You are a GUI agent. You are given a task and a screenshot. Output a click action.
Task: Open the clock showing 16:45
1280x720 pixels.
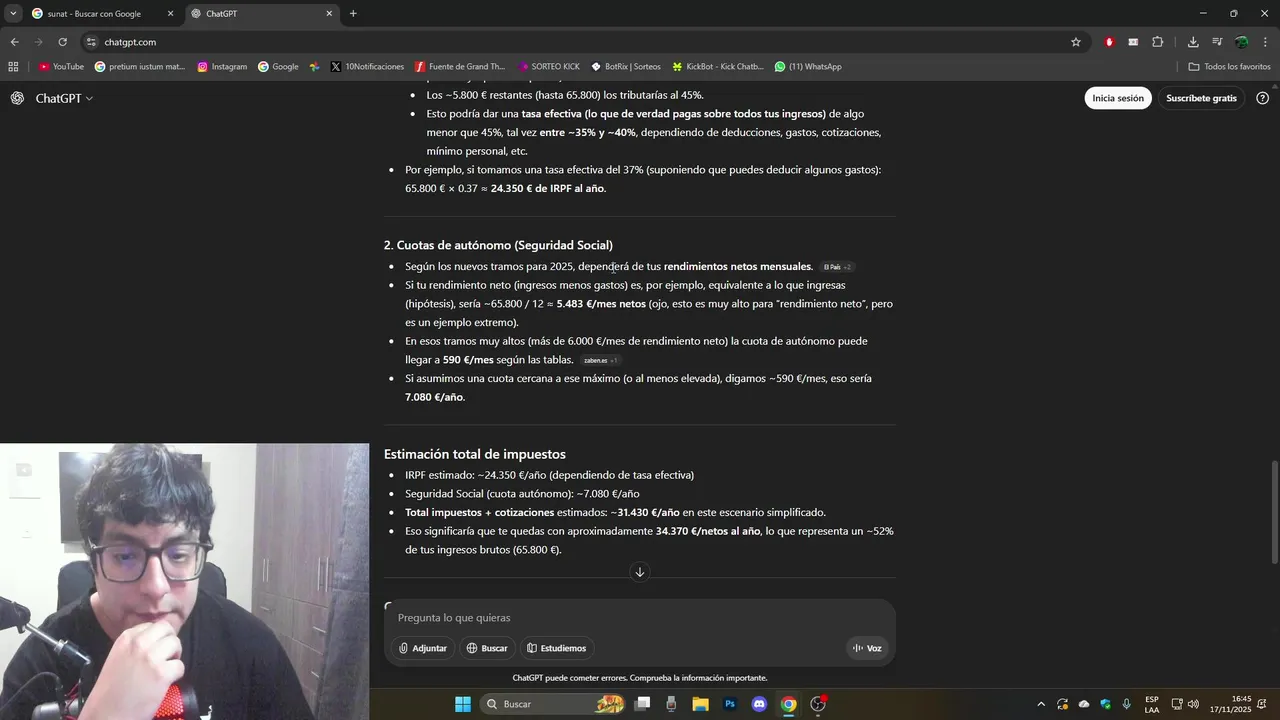1230,704
